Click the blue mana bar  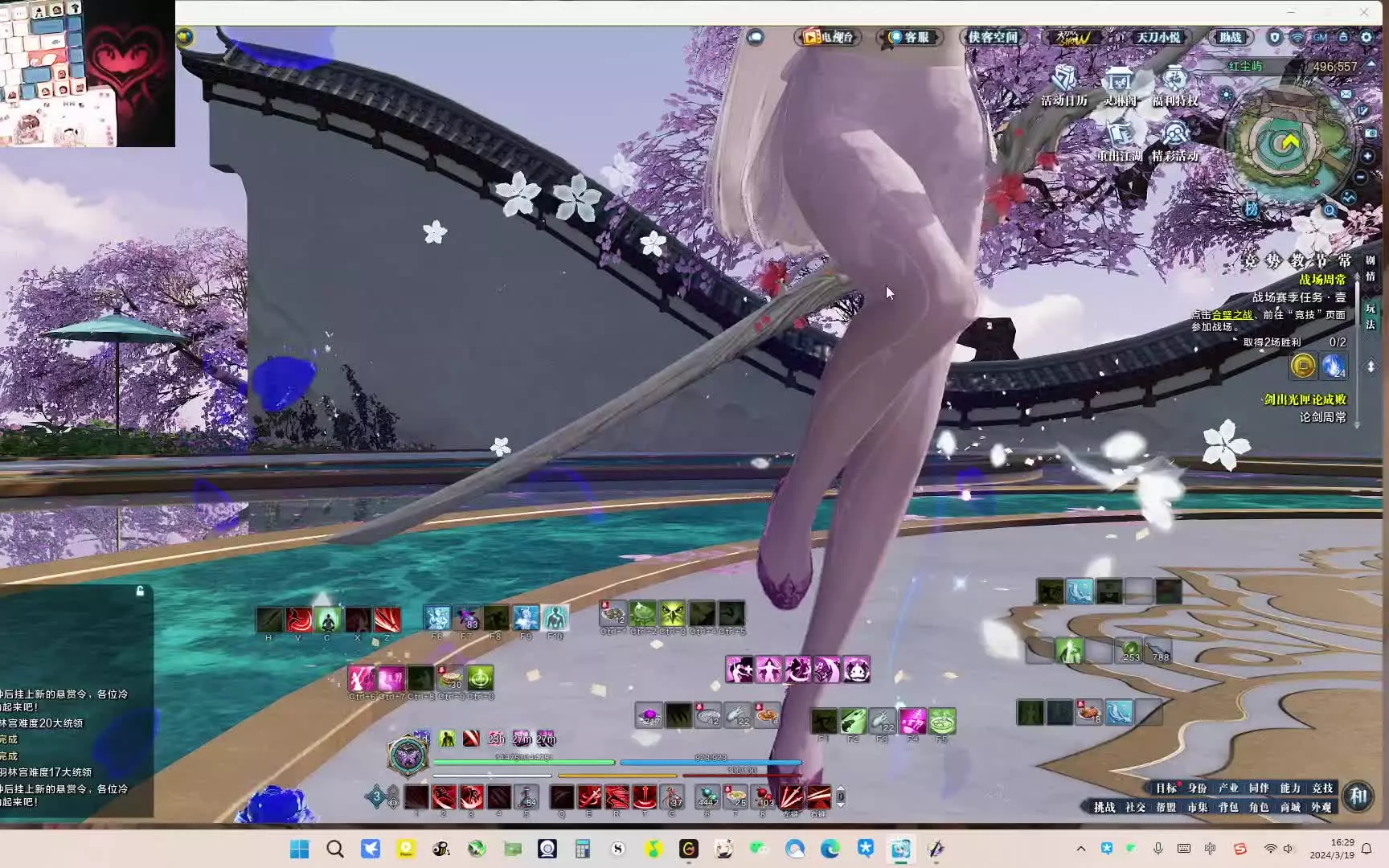(x=711, y=762)
